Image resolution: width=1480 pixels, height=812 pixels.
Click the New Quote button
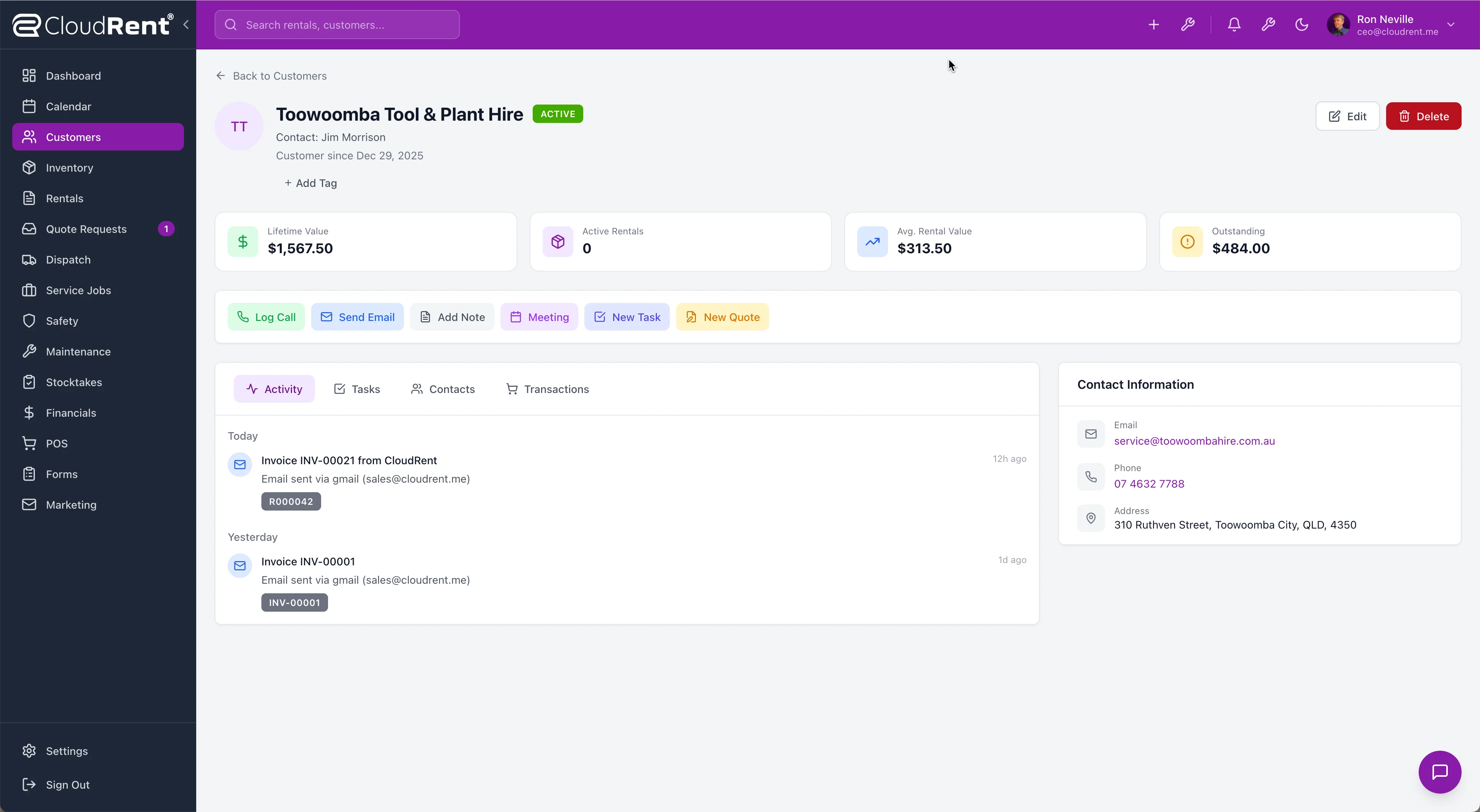tap(722, 316)
